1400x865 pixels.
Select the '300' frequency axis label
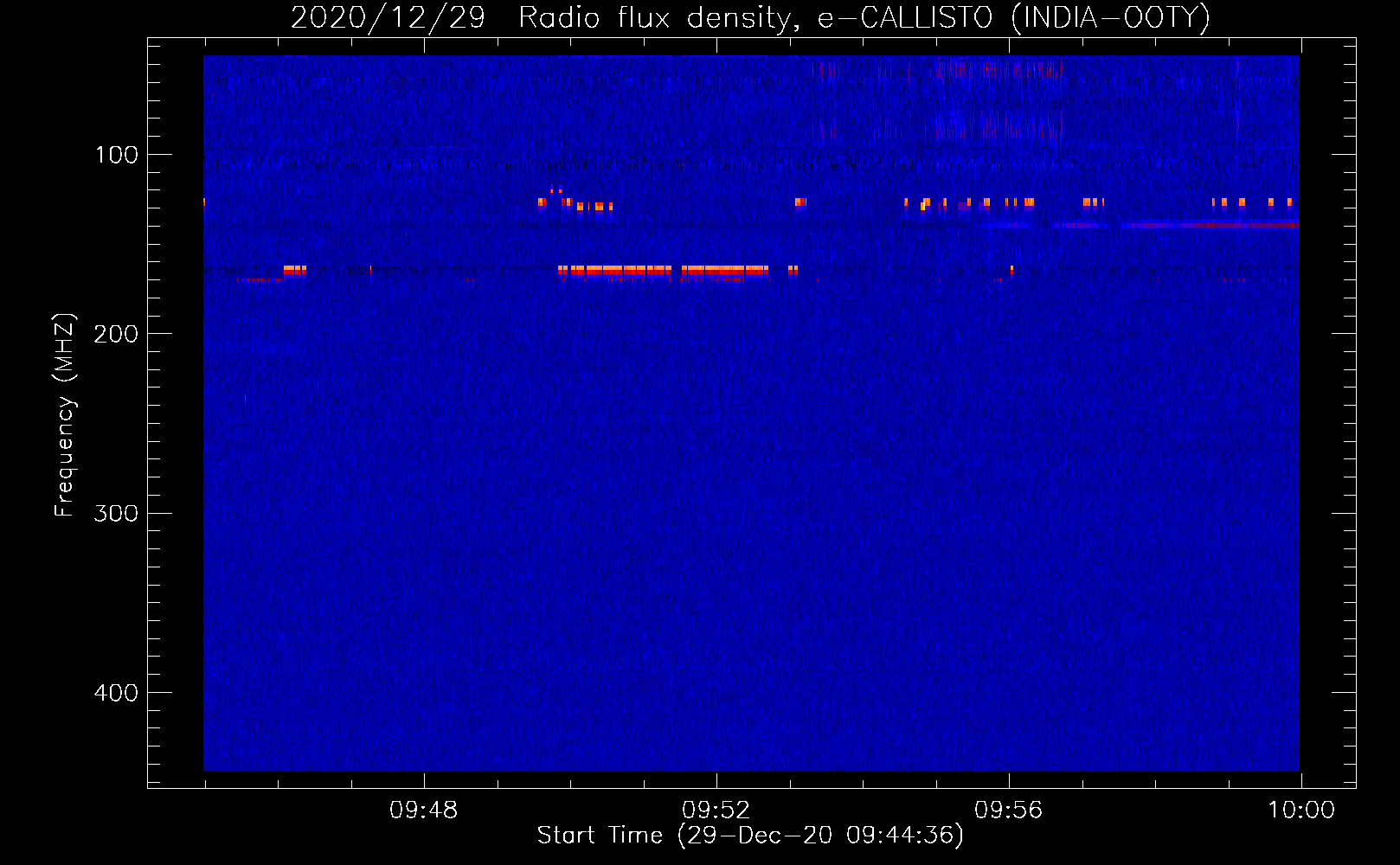116,514
